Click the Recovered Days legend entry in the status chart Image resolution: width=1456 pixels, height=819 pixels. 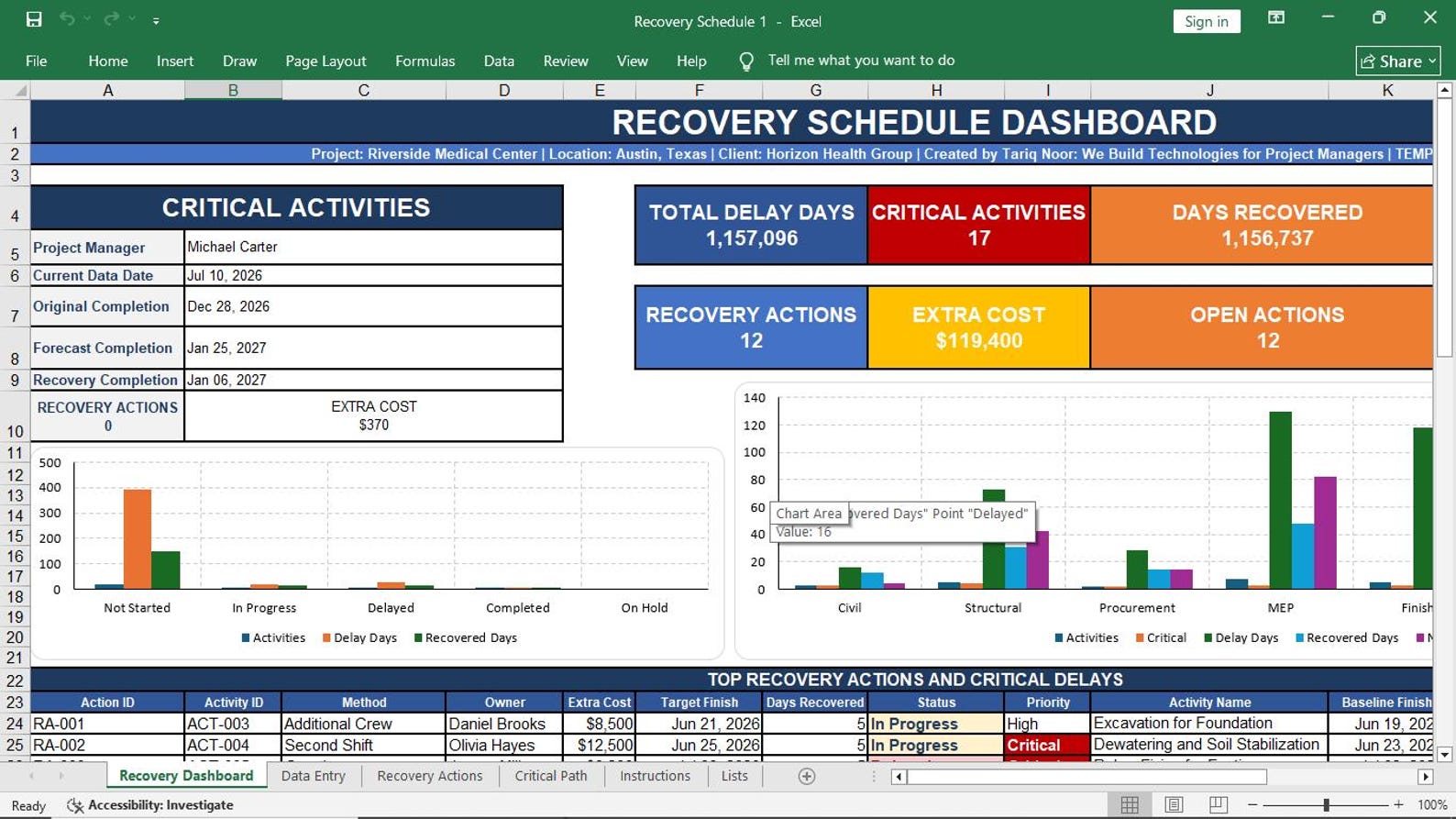point(466,637)
